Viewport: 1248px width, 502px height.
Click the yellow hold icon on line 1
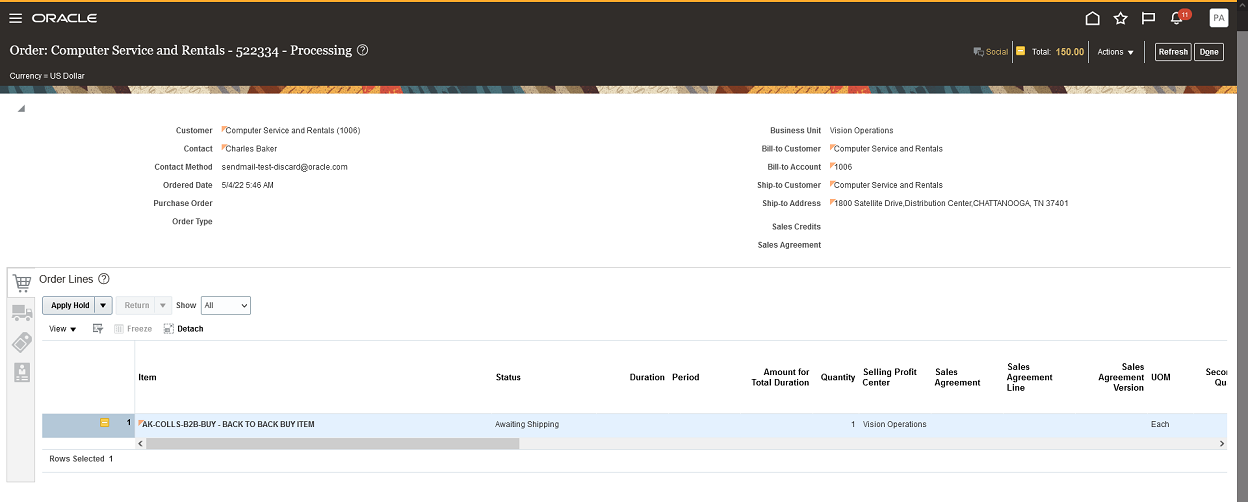(104, 423)
